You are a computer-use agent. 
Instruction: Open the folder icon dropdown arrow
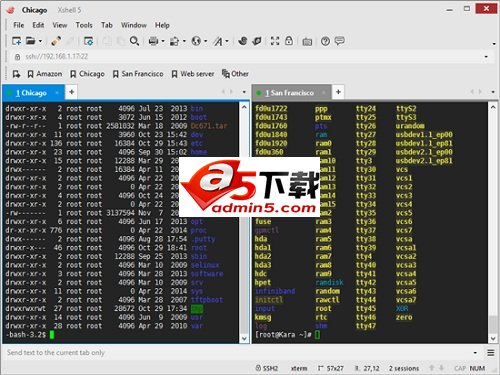[40, 41]
